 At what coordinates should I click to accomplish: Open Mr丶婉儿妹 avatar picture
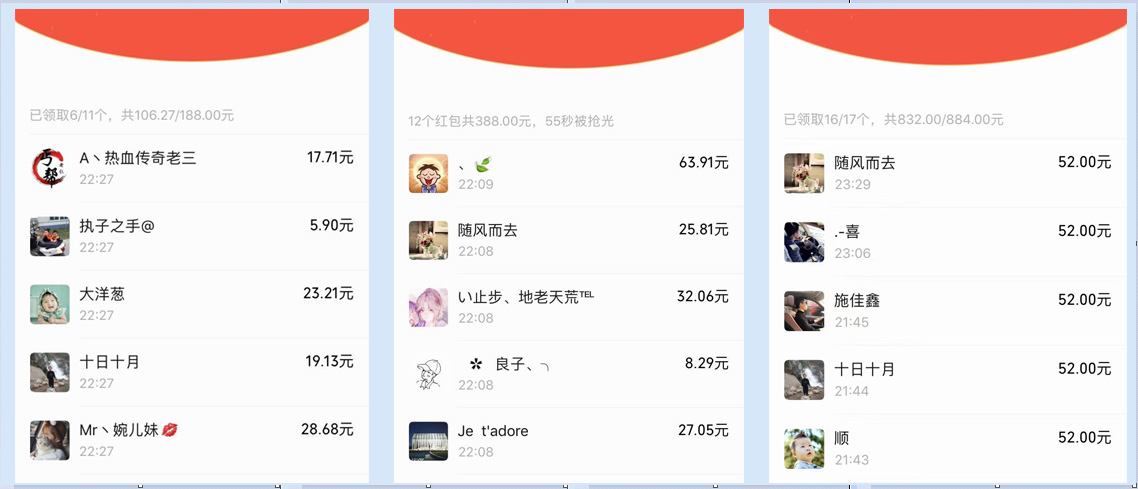49,440
